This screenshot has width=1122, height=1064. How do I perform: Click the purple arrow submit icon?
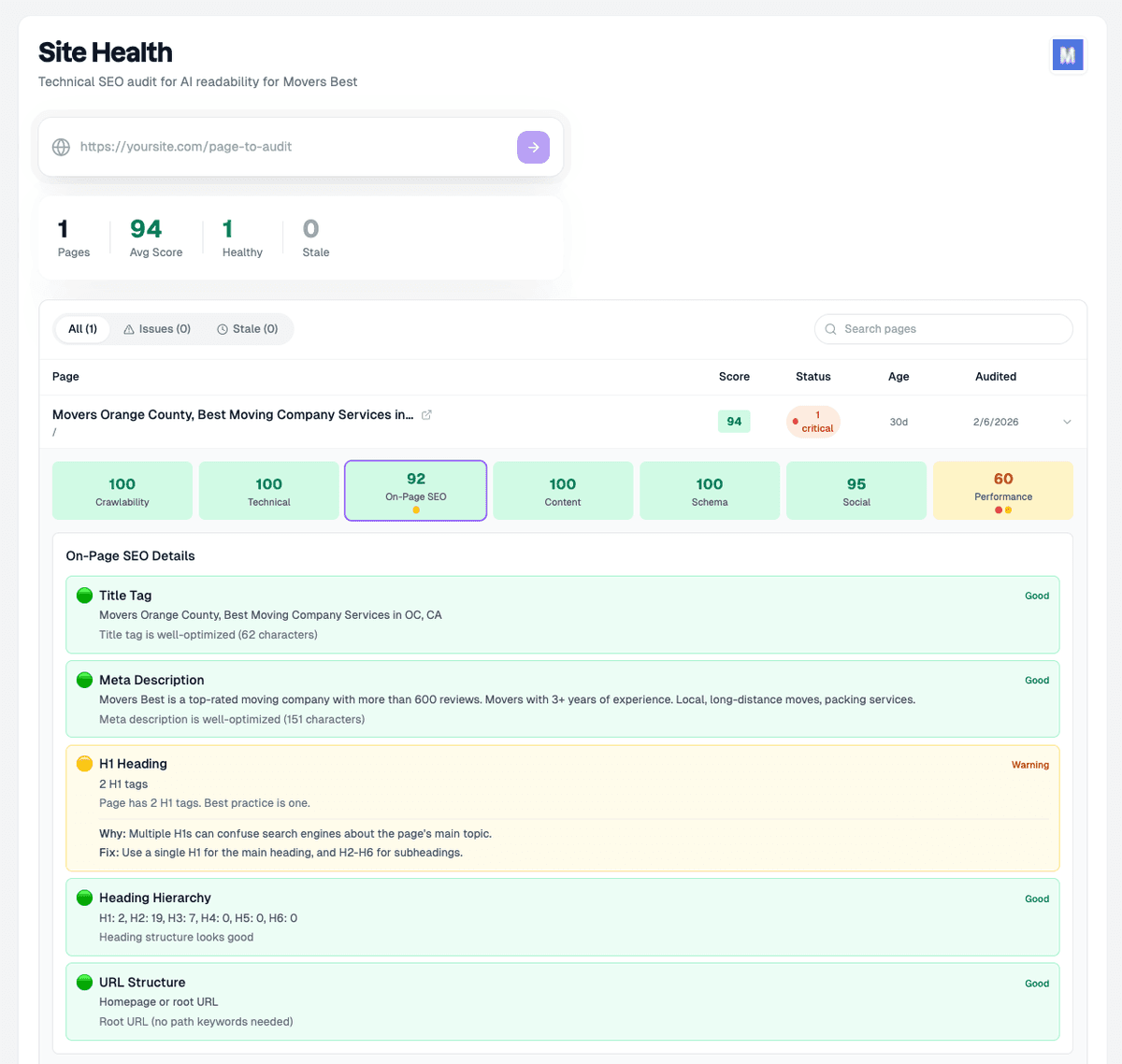(533, 147)
